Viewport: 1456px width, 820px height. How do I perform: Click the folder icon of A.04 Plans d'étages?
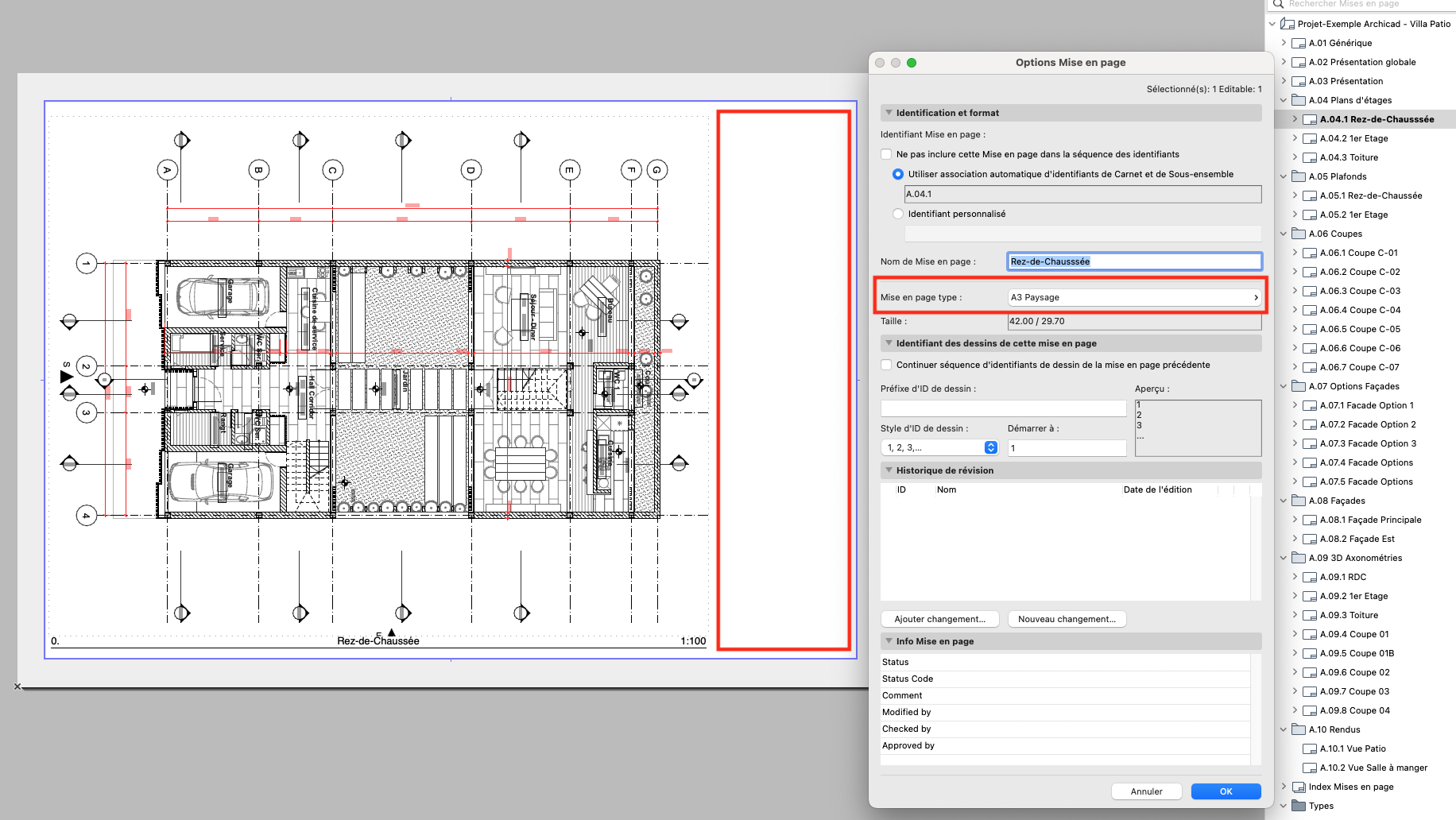[x=1299, y=100]
